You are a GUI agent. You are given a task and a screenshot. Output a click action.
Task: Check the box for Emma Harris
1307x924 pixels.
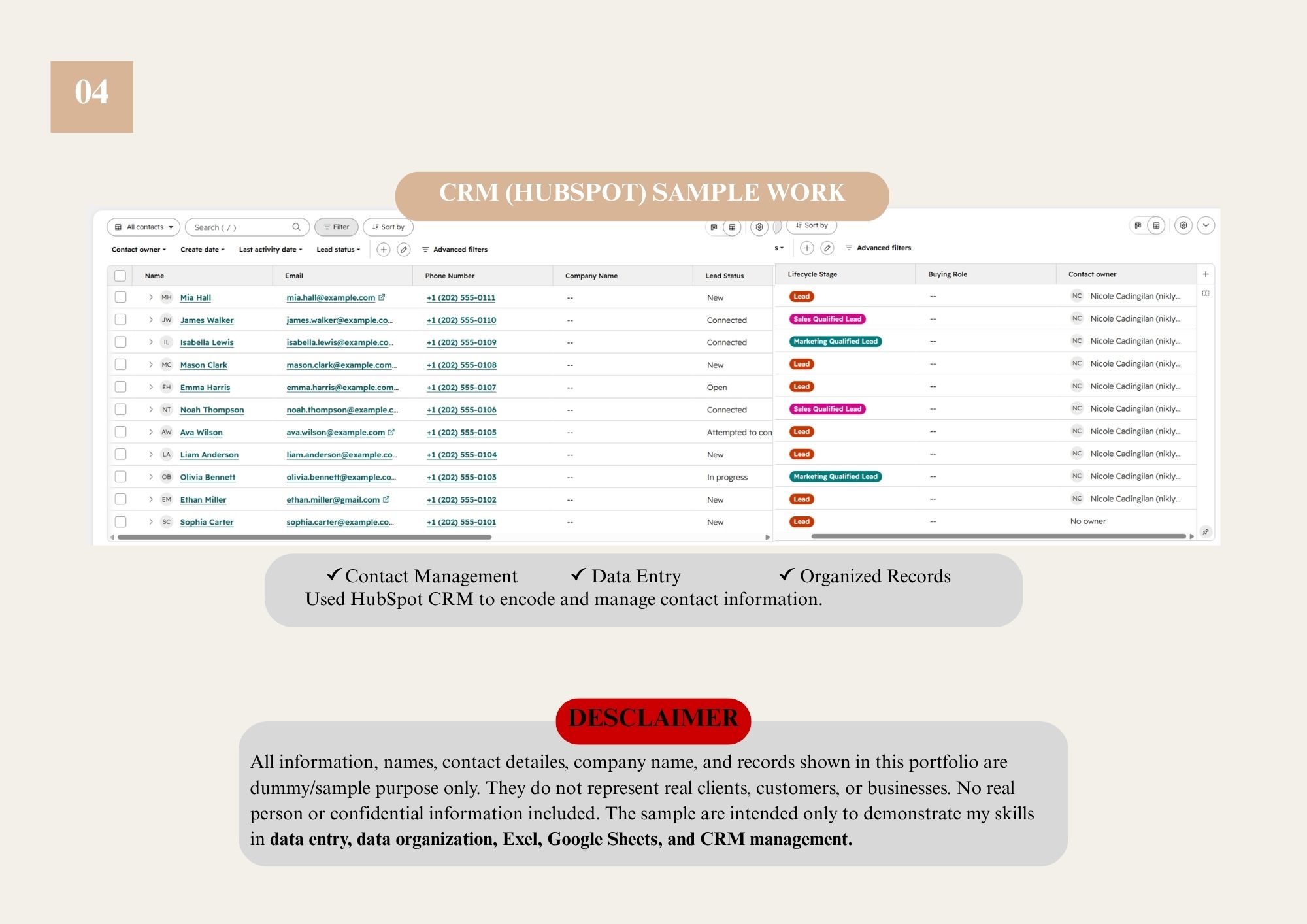(x=120, y=387)
